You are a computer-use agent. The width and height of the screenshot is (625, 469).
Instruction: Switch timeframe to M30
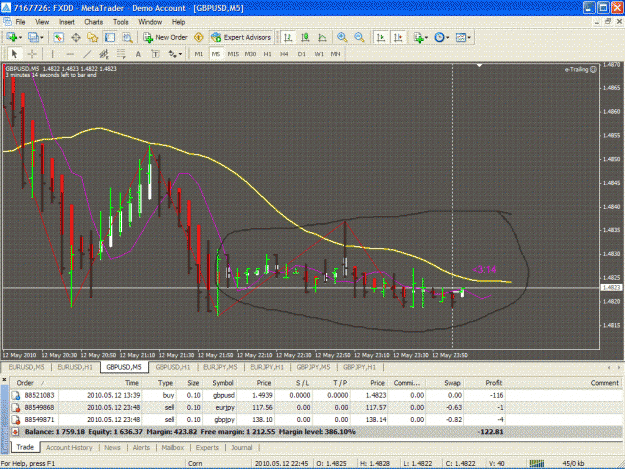(x=250, y=54)
